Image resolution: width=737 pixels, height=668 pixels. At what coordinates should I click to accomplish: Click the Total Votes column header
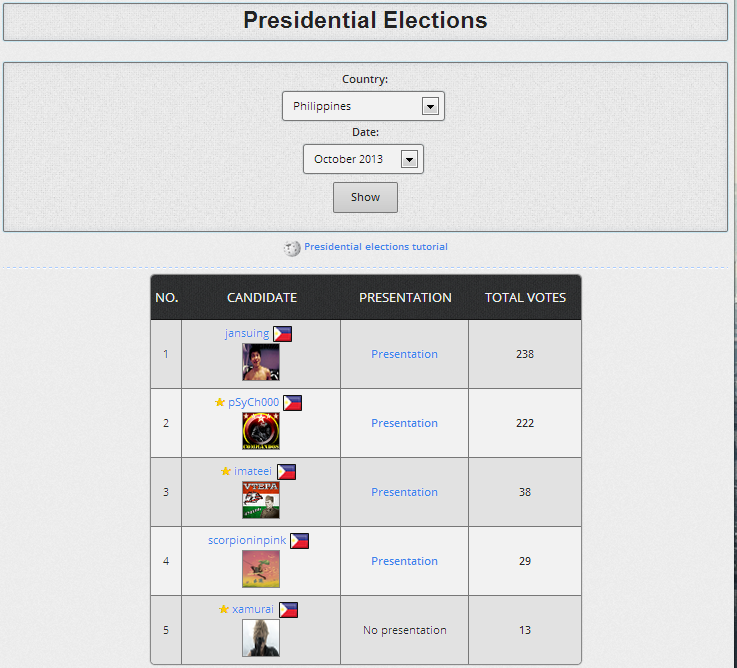click(525, 298)
